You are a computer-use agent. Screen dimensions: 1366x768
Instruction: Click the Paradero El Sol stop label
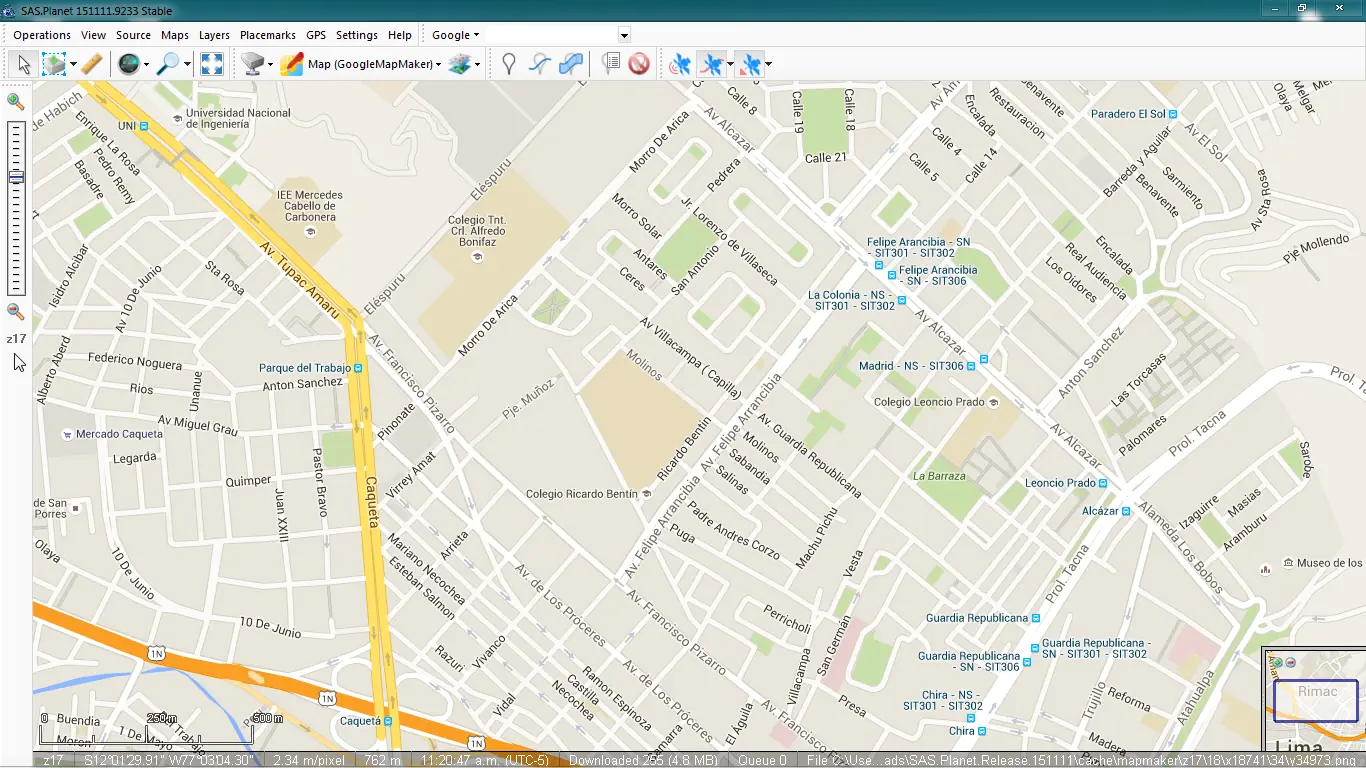1128,114
